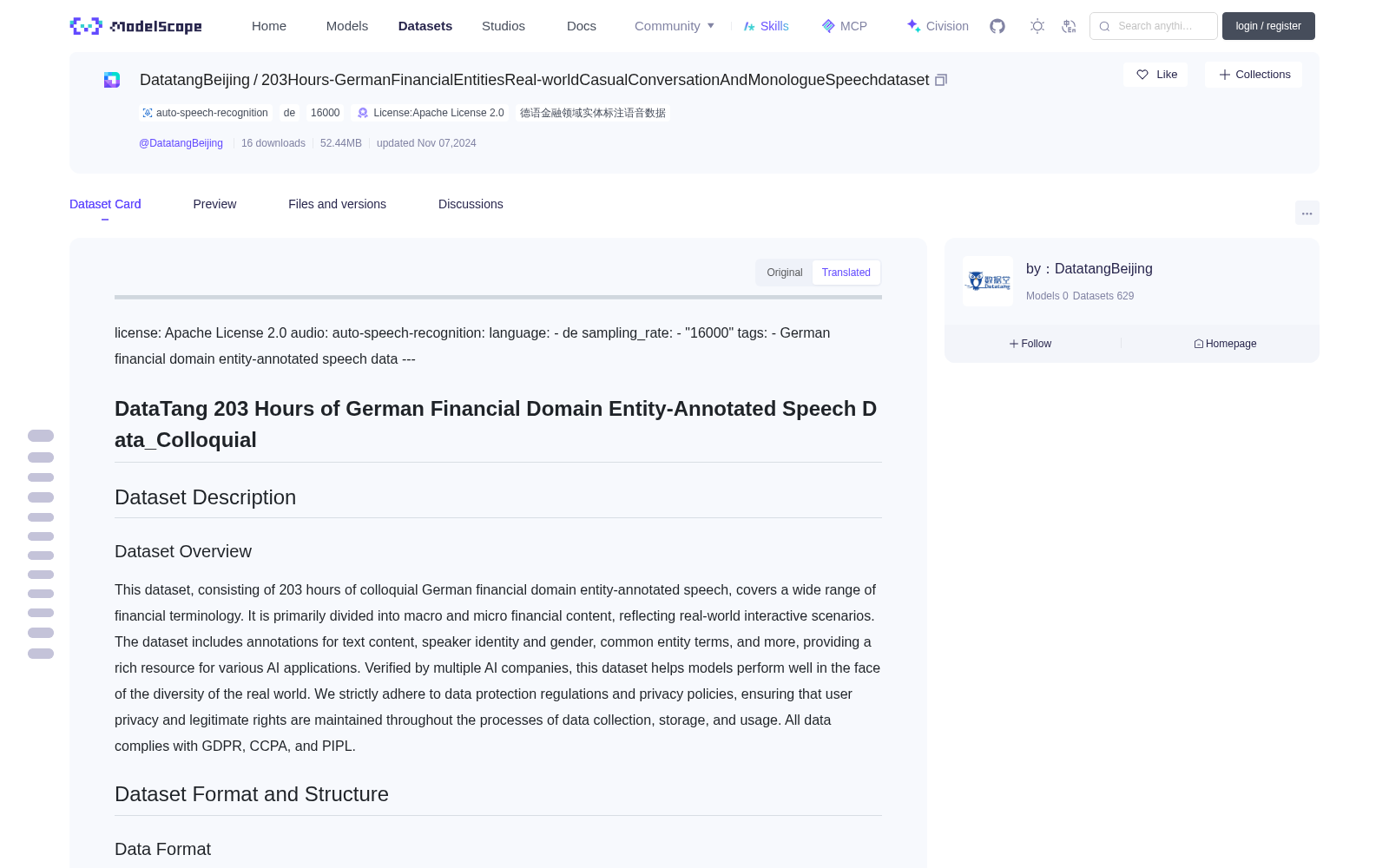
Task: Open the Models section
Action: [x=347, y=26]
